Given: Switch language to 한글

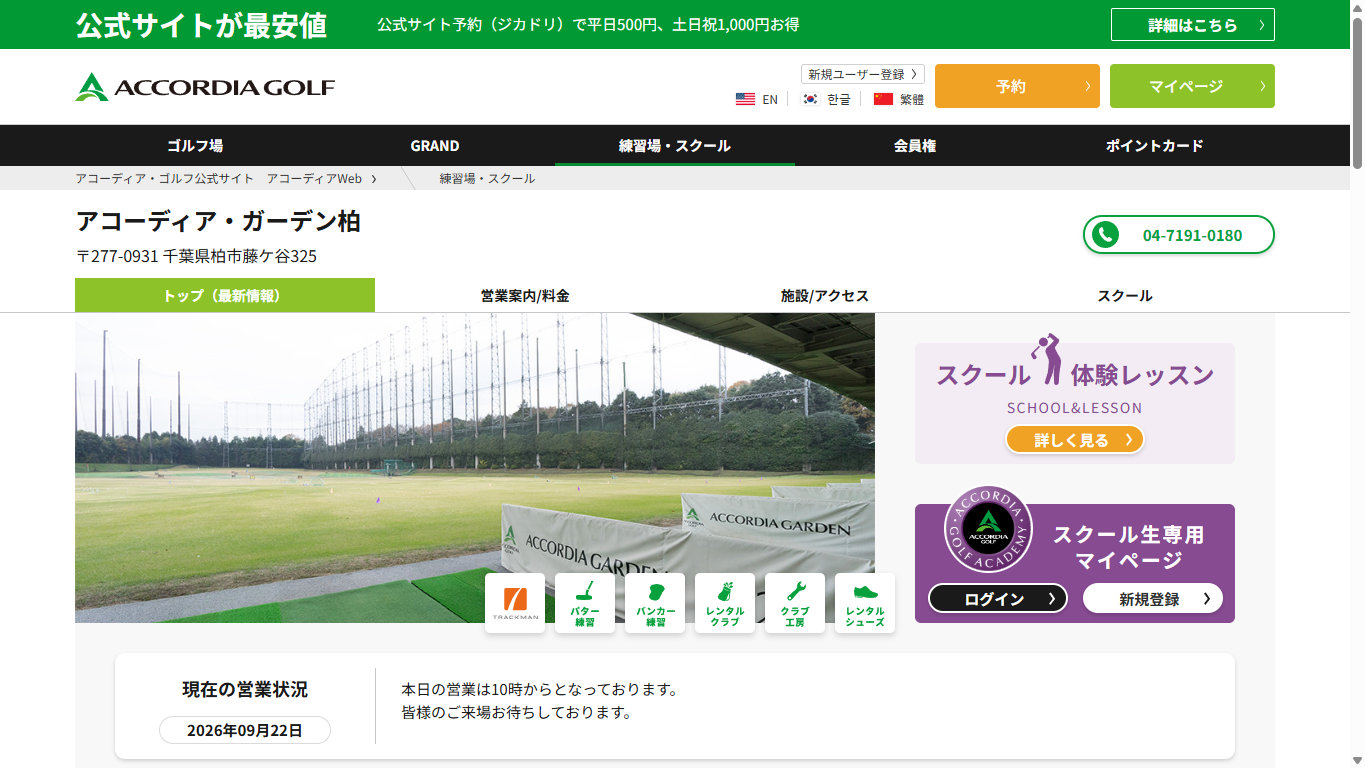Looking at the screenshot, I should click(839, 99).
